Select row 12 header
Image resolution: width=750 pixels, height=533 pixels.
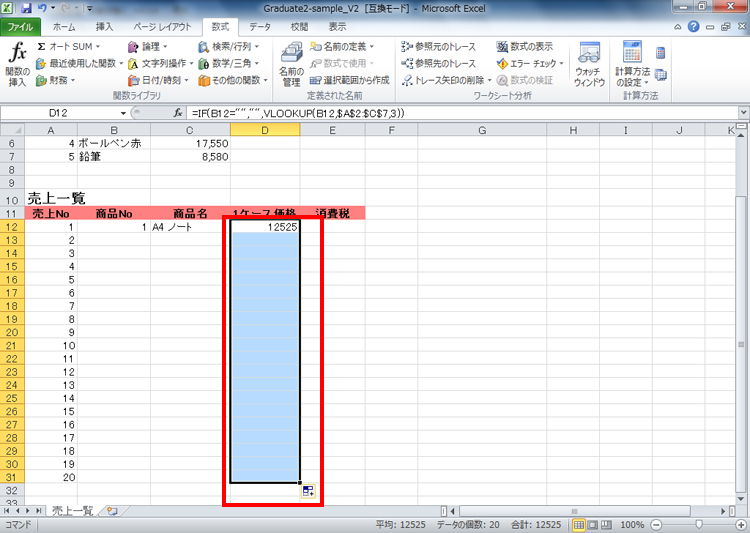(12, 227)
